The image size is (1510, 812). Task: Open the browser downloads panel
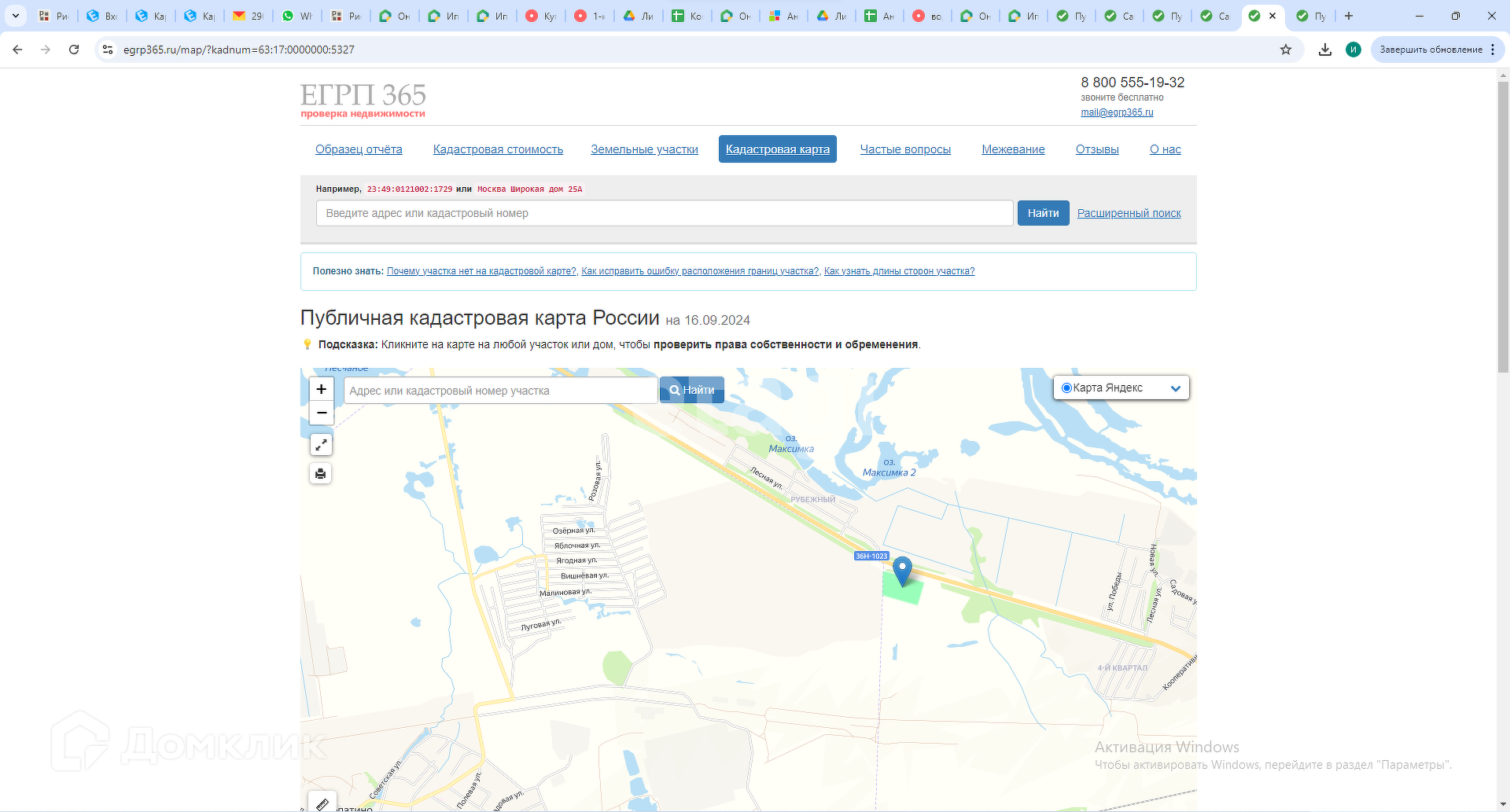coord(1325,50)
